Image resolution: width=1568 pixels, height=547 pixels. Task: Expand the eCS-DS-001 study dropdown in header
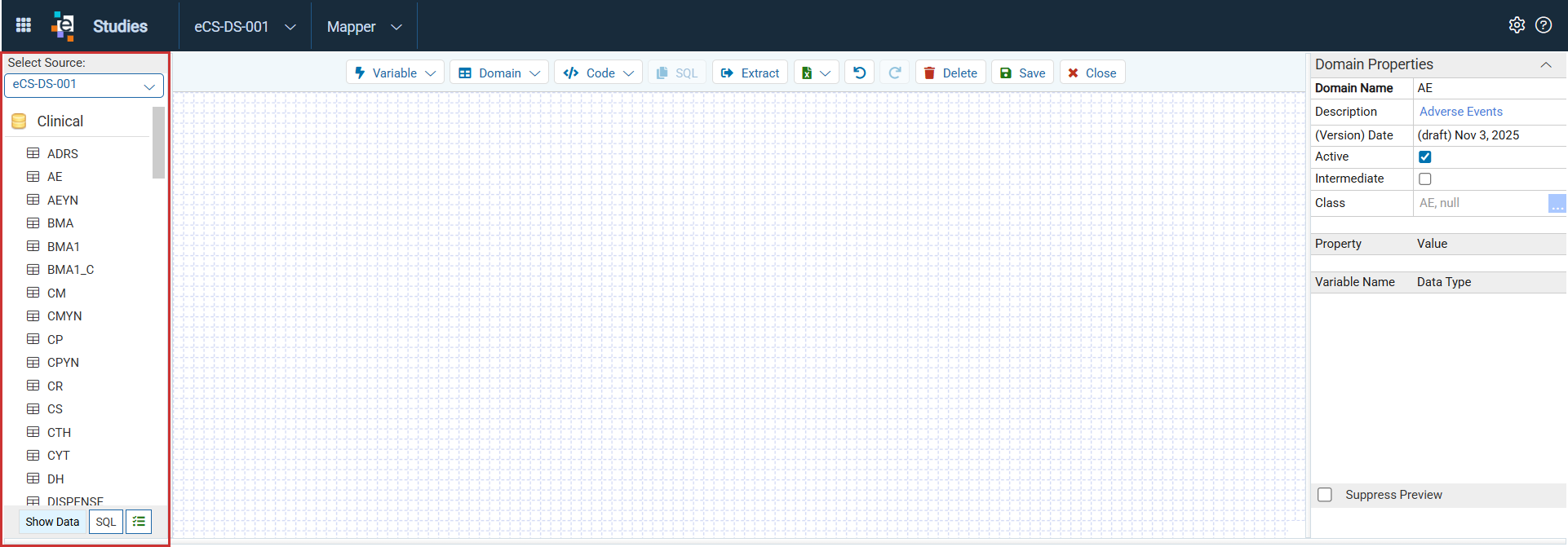tap(290, 27)
